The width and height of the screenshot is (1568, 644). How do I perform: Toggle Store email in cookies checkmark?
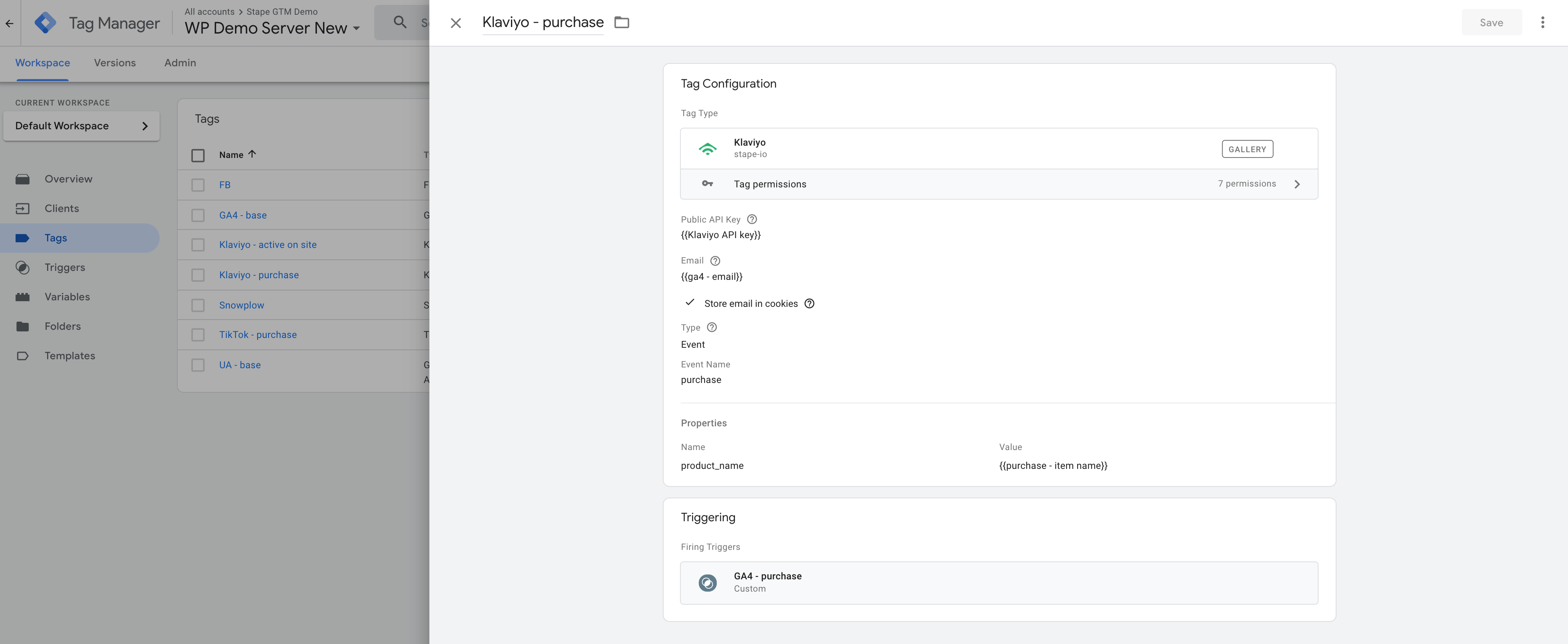coord(690,302)
